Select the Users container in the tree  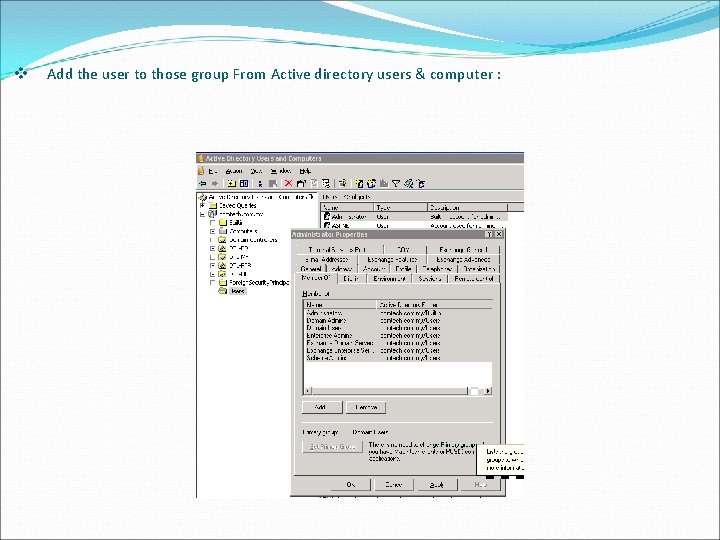(237, 291)
